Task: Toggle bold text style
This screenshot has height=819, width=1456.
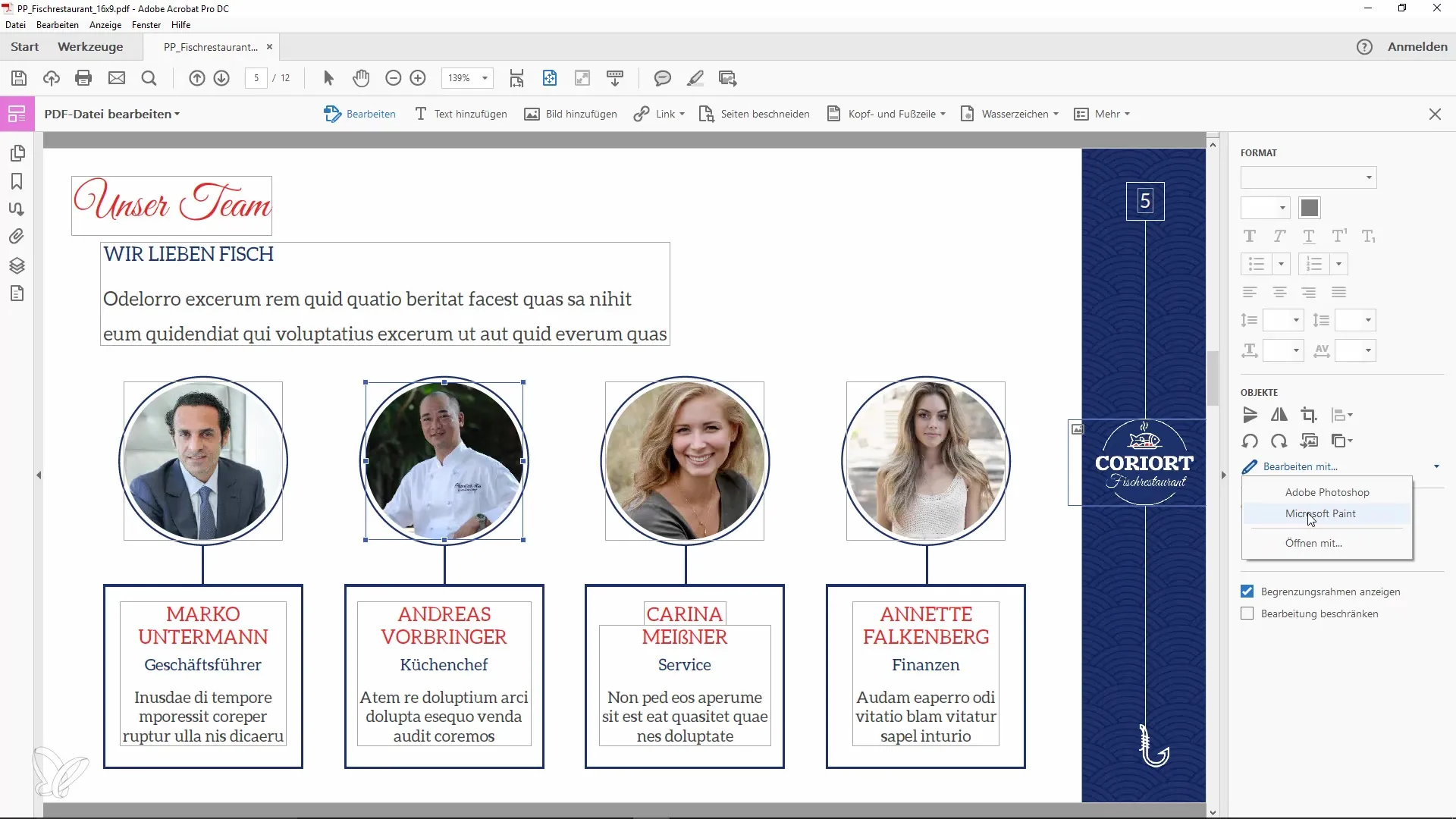Action: click(x=1250, y=237)
